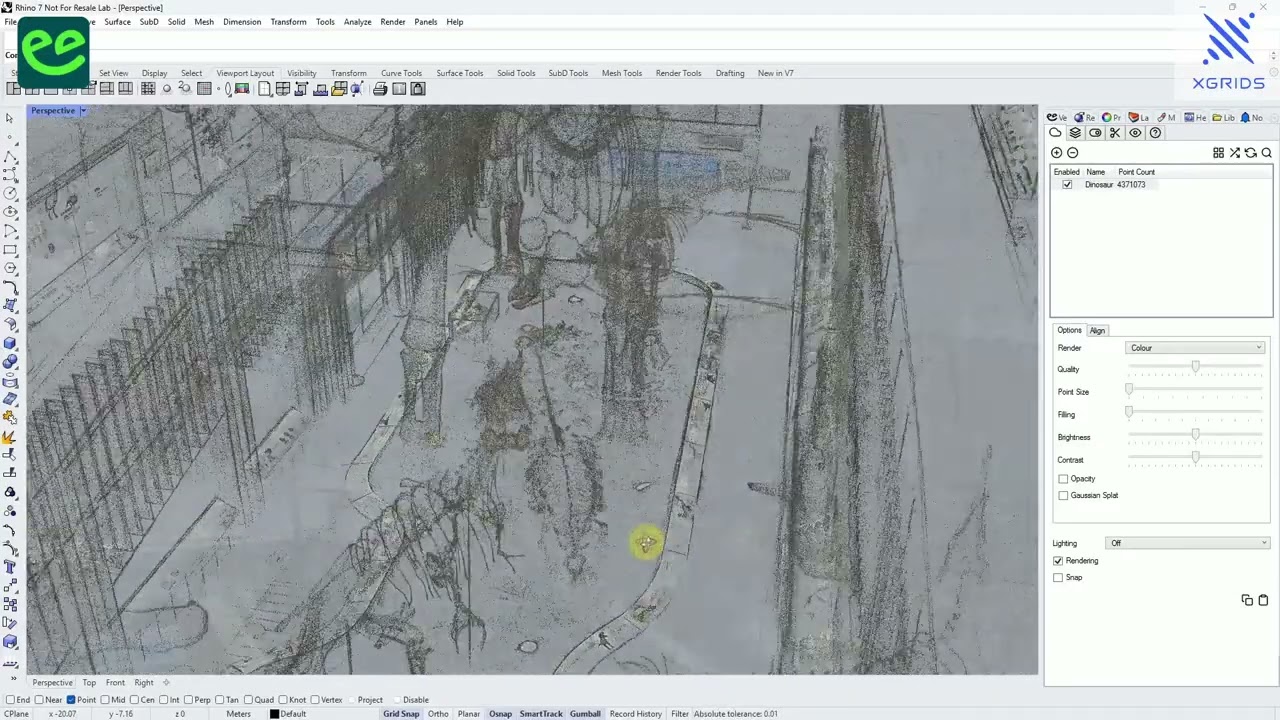Click the Meters units field in status bar
Viewport: 1280px width, 720px height.
pyautogui.click(x=238, y=714)
